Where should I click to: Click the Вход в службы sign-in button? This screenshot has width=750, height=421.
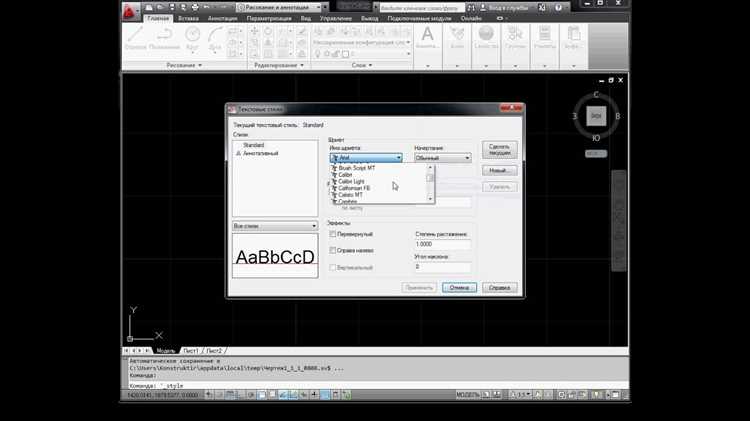click(504, 8)
